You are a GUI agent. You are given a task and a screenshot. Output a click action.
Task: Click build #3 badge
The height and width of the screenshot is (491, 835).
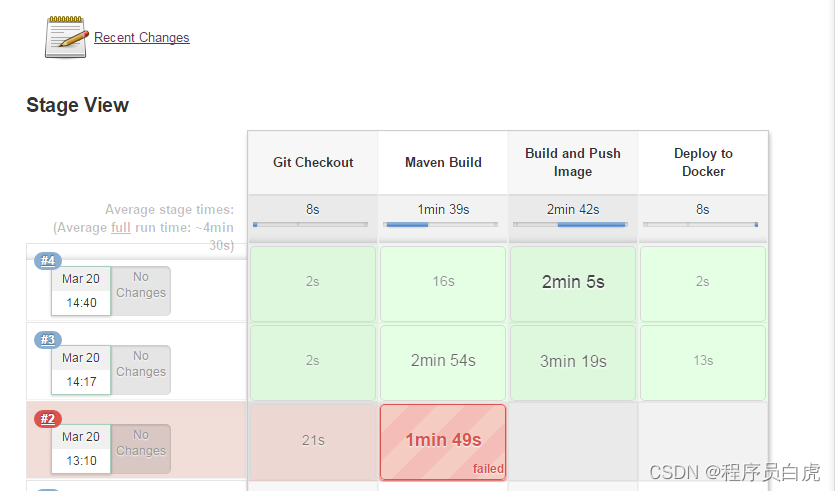[48, 340]
